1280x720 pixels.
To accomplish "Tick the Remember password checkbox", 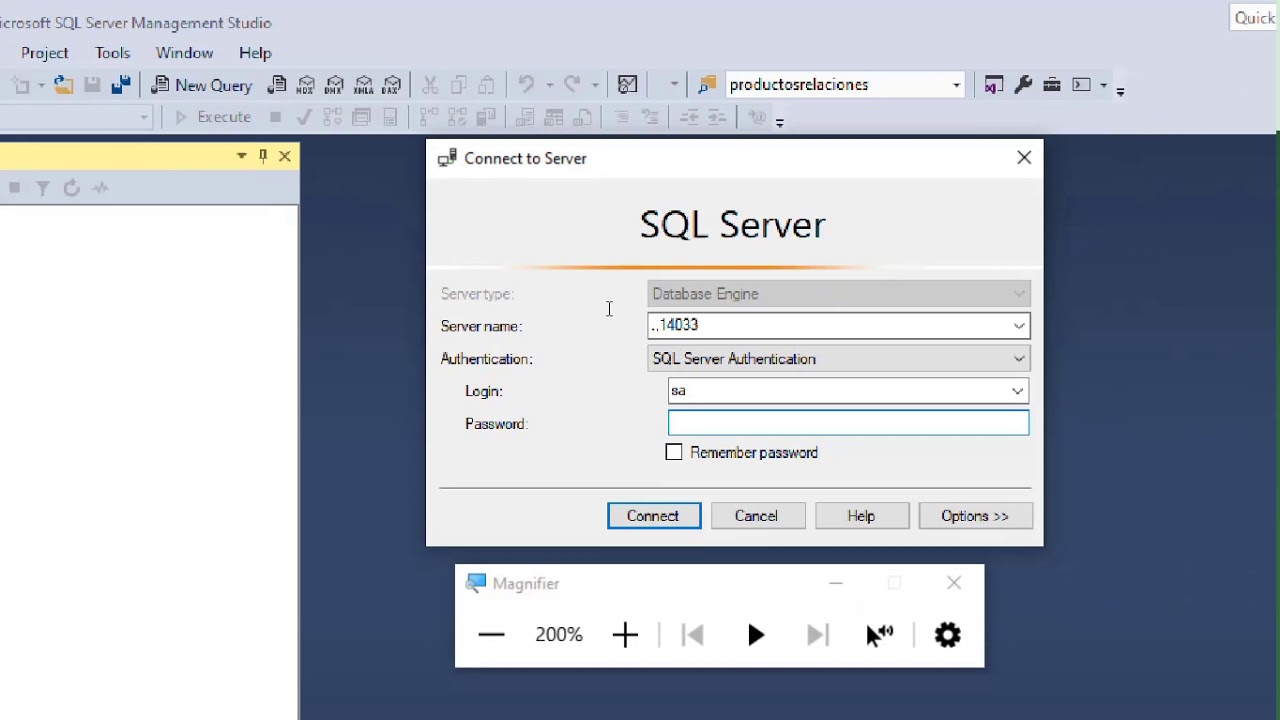I will click(x=674, y=453).
